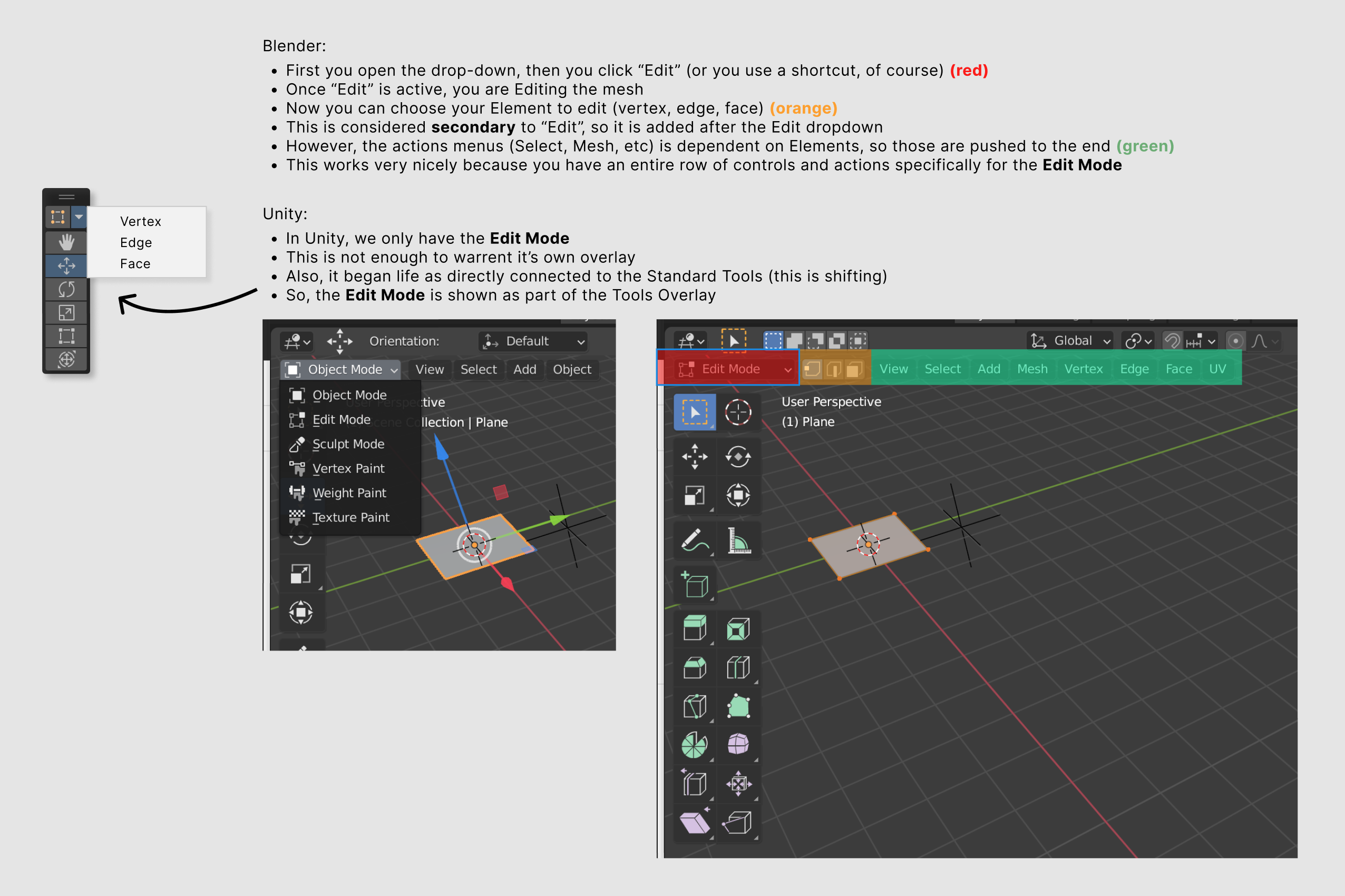Screen dimensions: 1345x896
Task: Open View menu next to Object Mode
Action: (430, 370)
